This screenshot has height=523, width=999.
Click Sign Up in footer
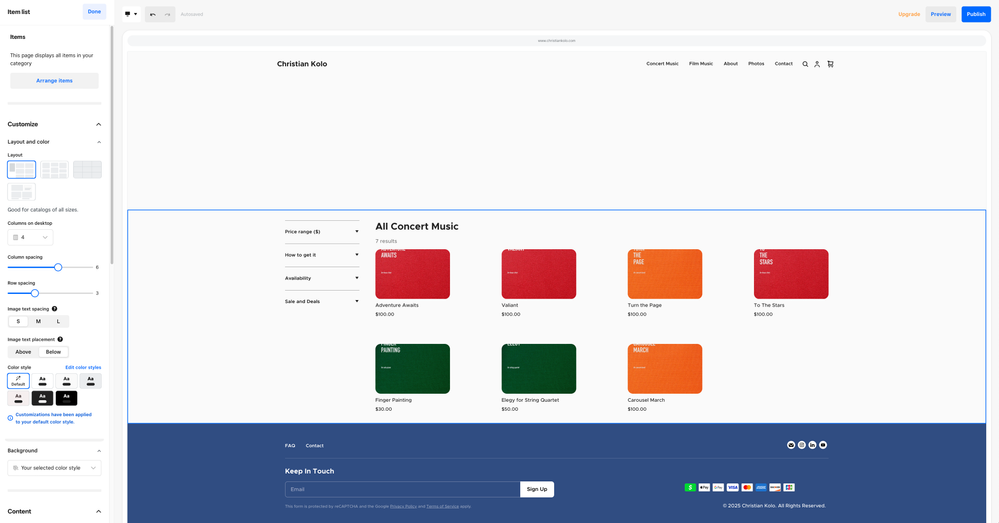click(537, 489)
